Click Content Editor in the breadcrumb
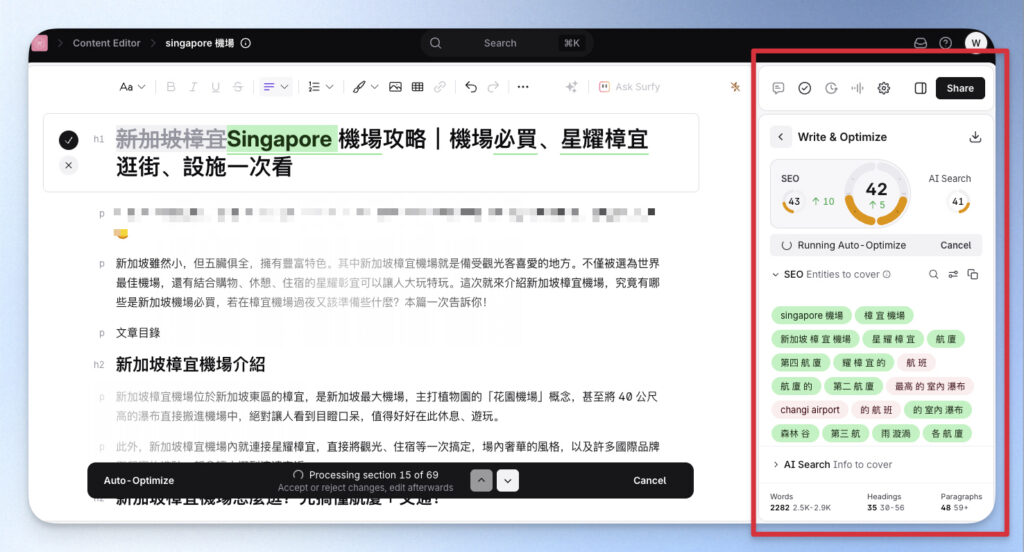Image resolution: width=1024 pixels, height=552 pixels. click(106, 43)
